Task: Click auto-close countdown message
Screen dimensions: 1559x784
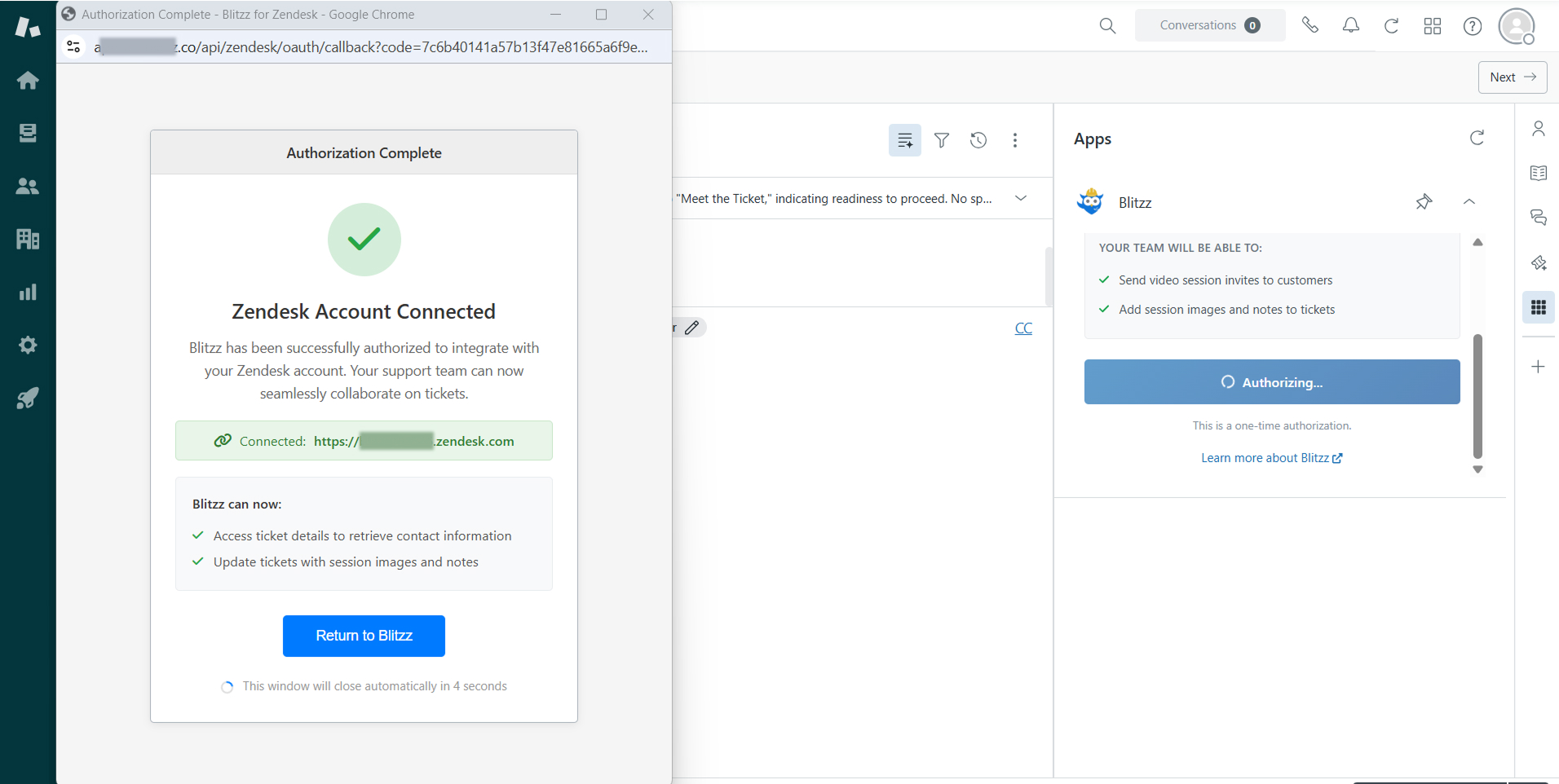Action: (x=375, y=686)
